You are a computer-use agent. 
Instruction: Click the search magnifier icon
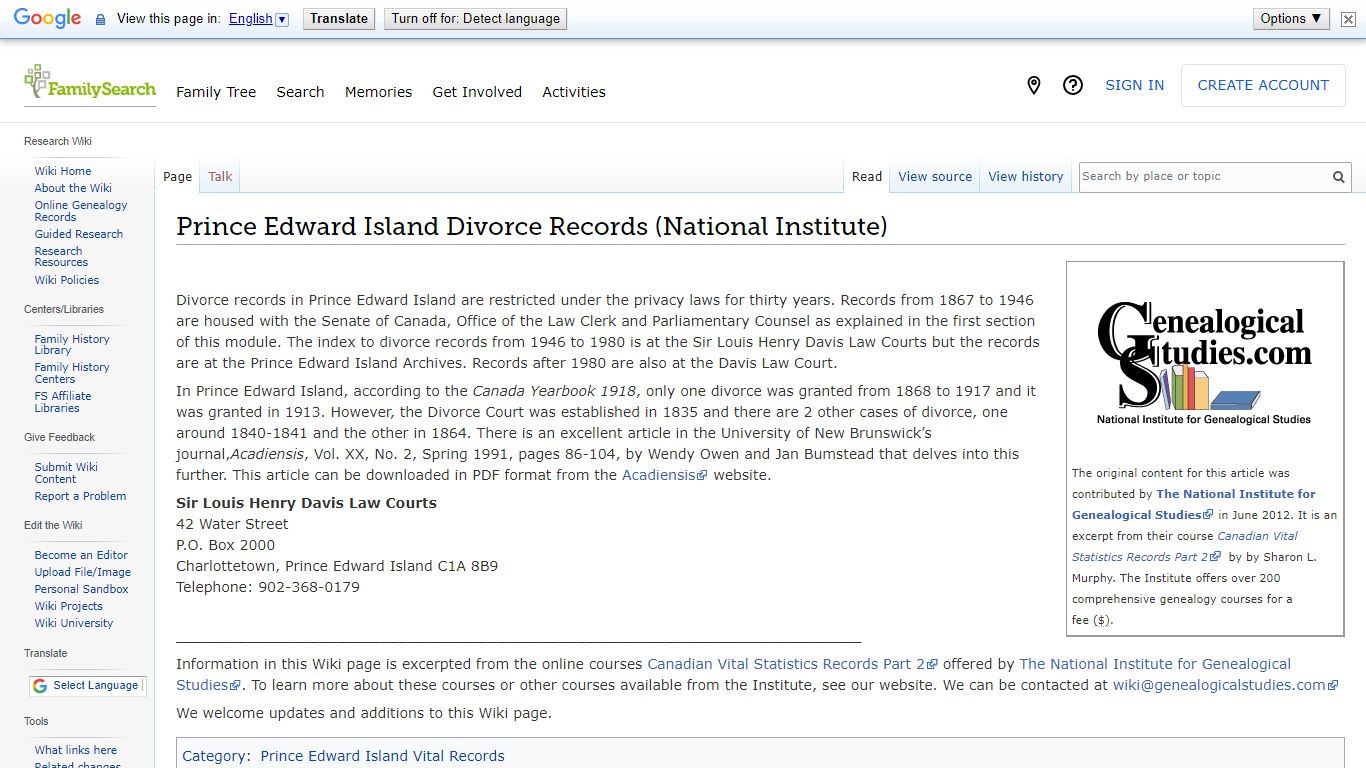pos(1338,177)
